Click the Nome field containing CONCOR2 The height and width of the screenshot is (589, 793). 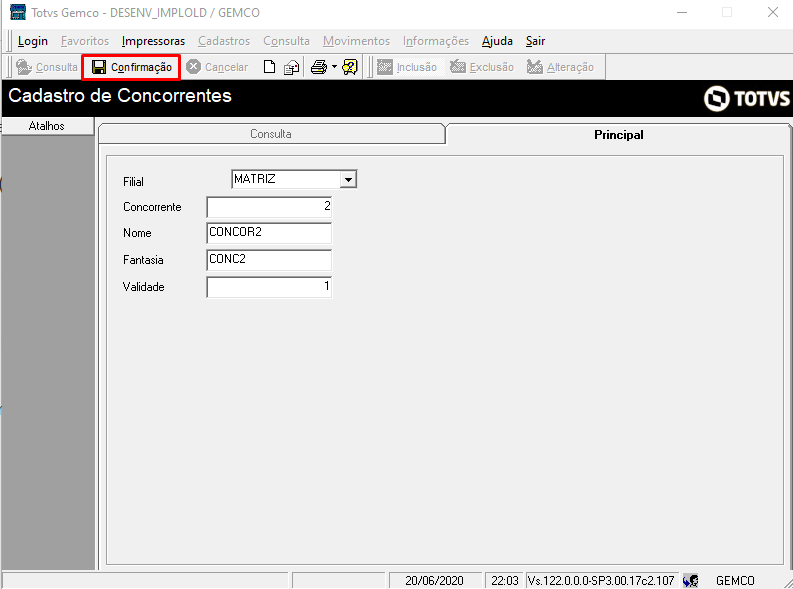coord(269,233)
